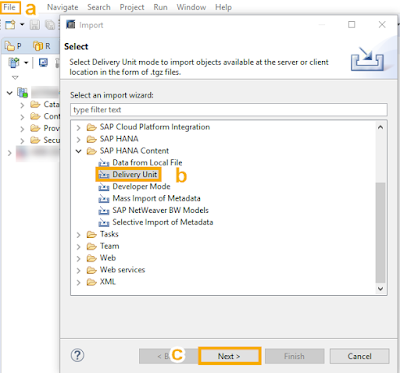Screen dimensions: 400x373
Task: Close the Import dialog
Action: [x=382, y=25]
